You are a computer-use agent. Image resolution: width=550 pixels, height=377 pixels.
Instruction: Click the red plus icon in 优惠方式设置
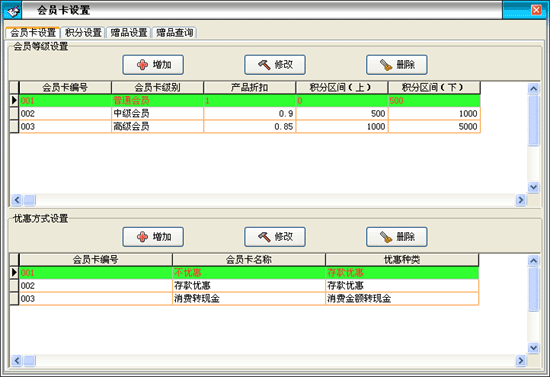point(142,237)
